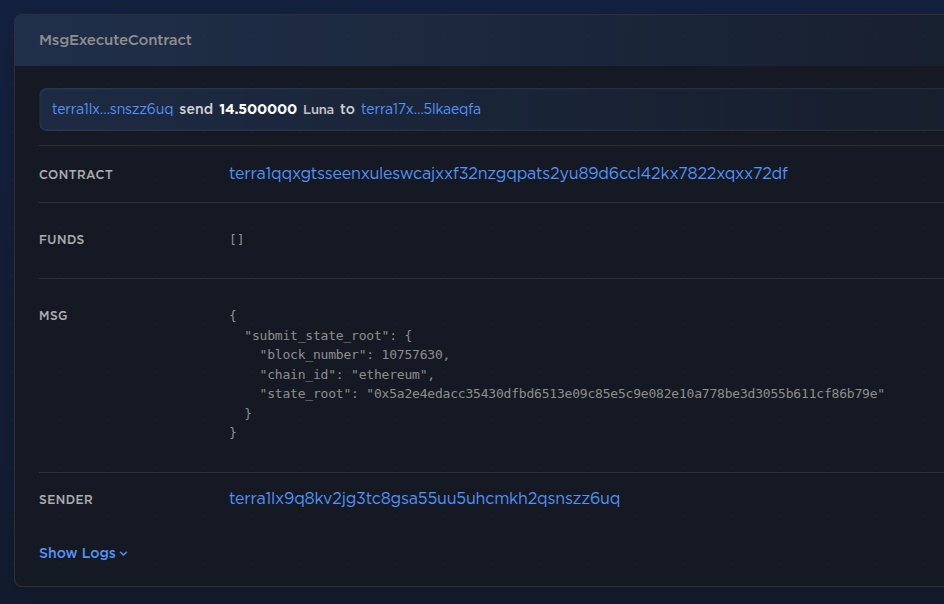Click the MSG field label
Image resolution: width=944 pixels, height=604 pixels.
coord(53,316)
